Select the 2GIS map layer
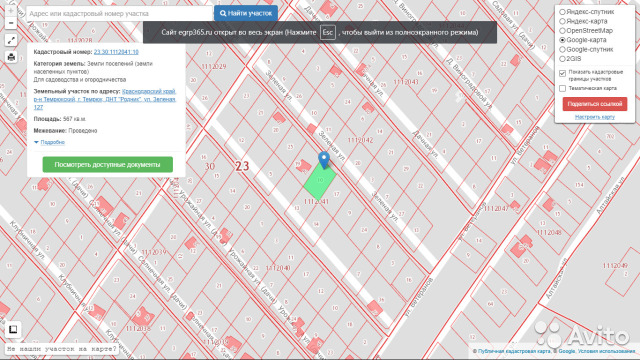This screenshot has width=640, height=360. [562, 59]
